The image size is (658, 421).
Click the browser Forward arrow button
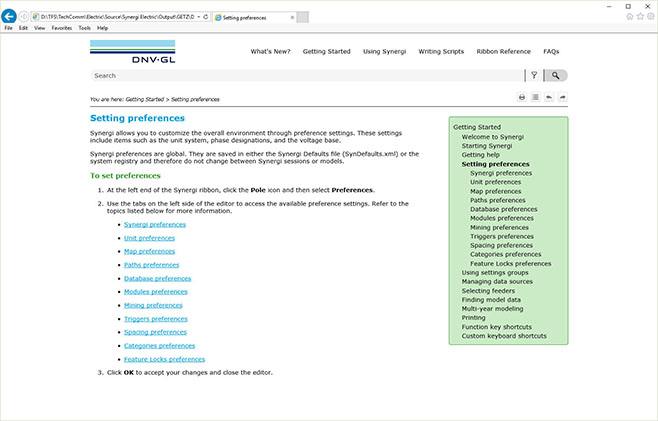[24, 17]
